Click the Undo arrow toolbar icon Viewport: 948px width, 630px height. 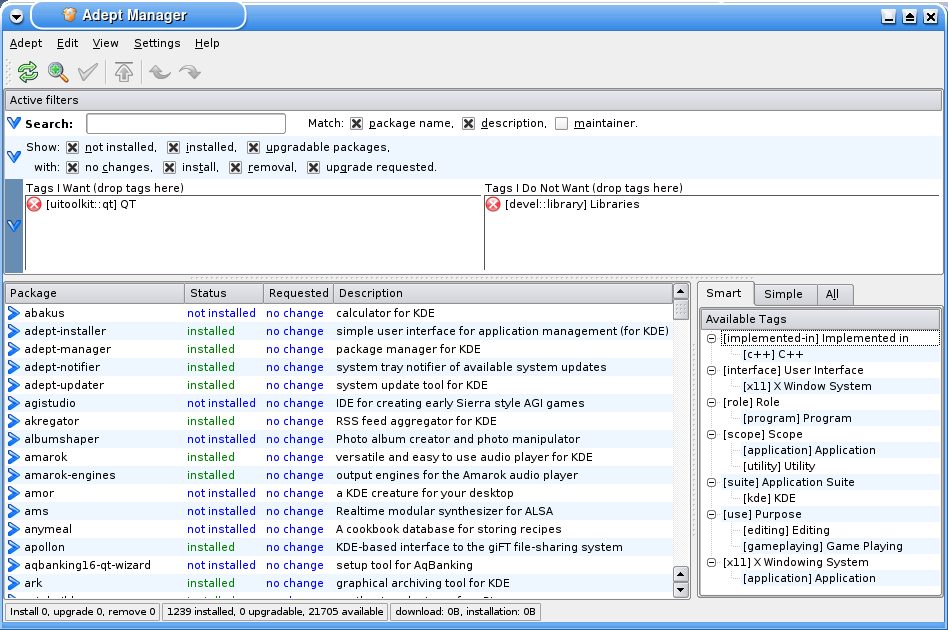160,72
